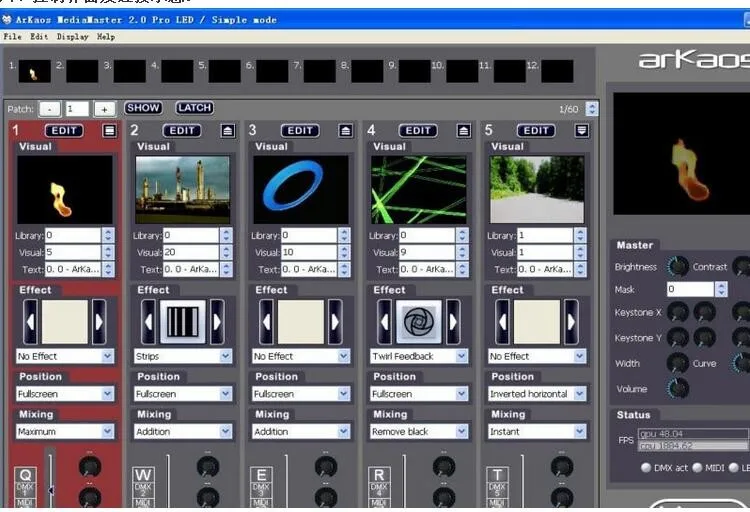
Task: Toggle the LATCH button
Action: (194, 108)
